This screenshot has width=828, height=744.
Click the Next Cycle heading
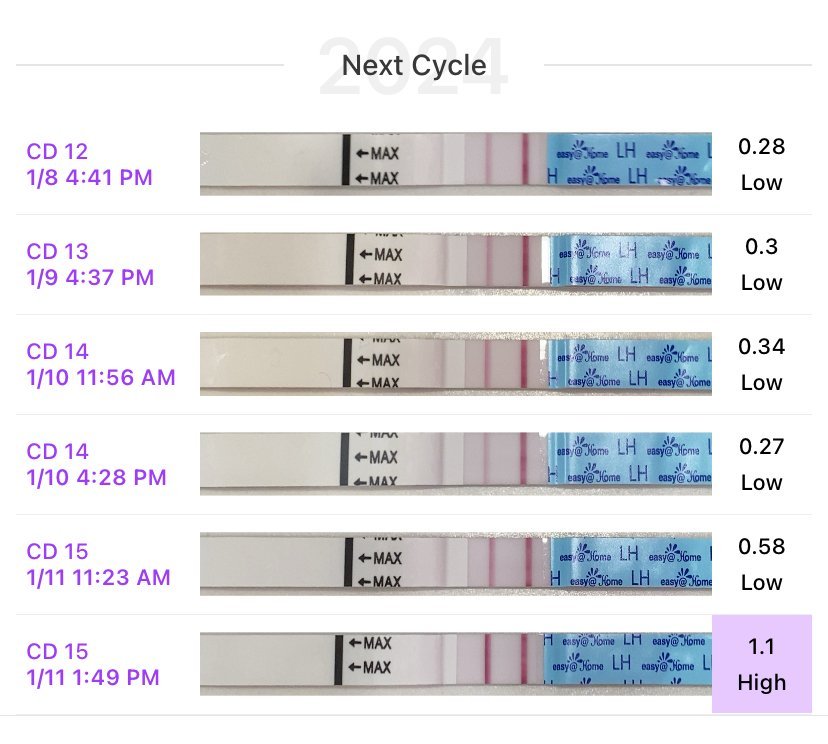pyautogui.click(x=414, y=66)
